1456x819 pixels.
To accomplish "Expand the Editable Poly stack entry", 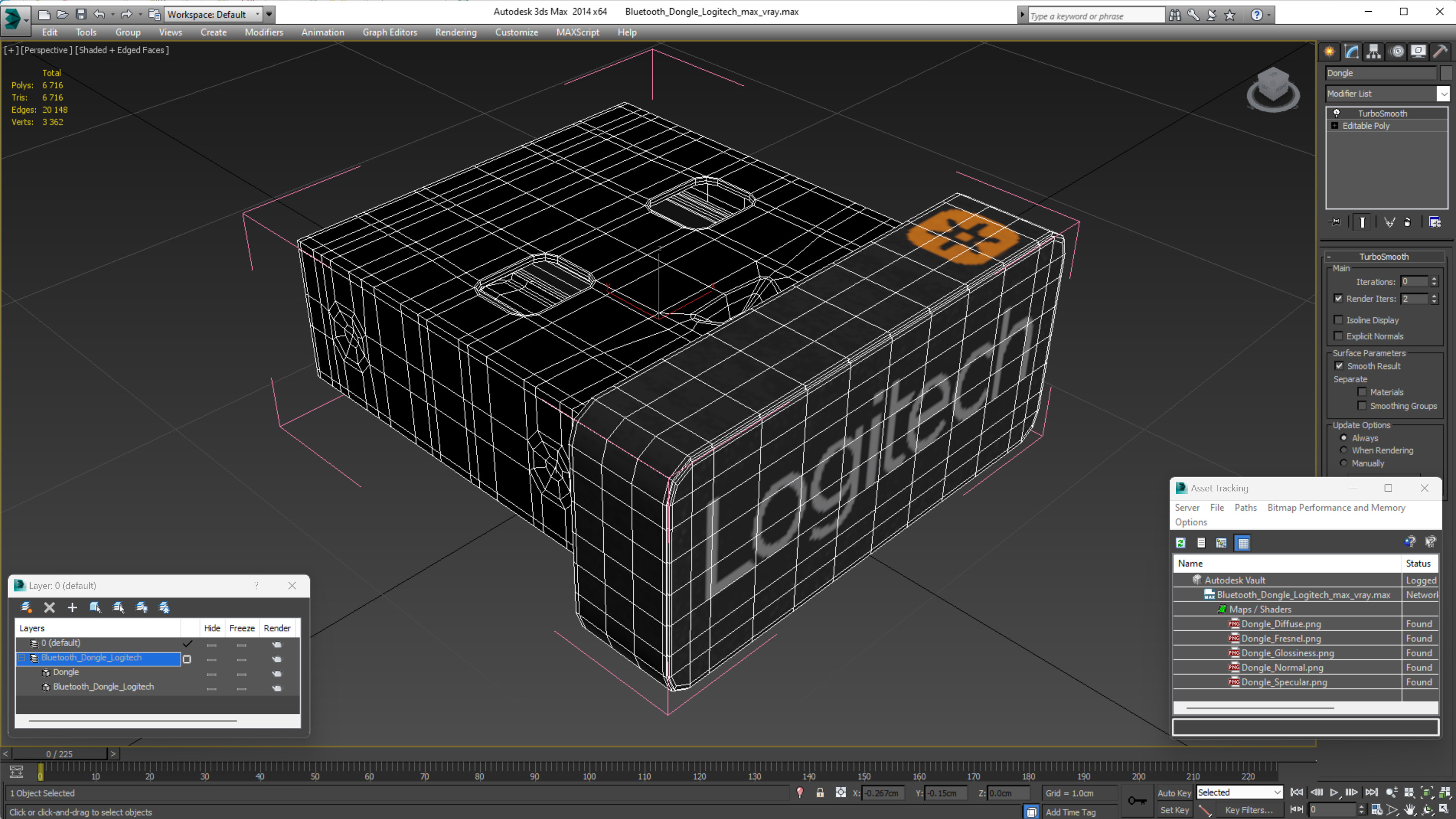I will coord(1335,126).
